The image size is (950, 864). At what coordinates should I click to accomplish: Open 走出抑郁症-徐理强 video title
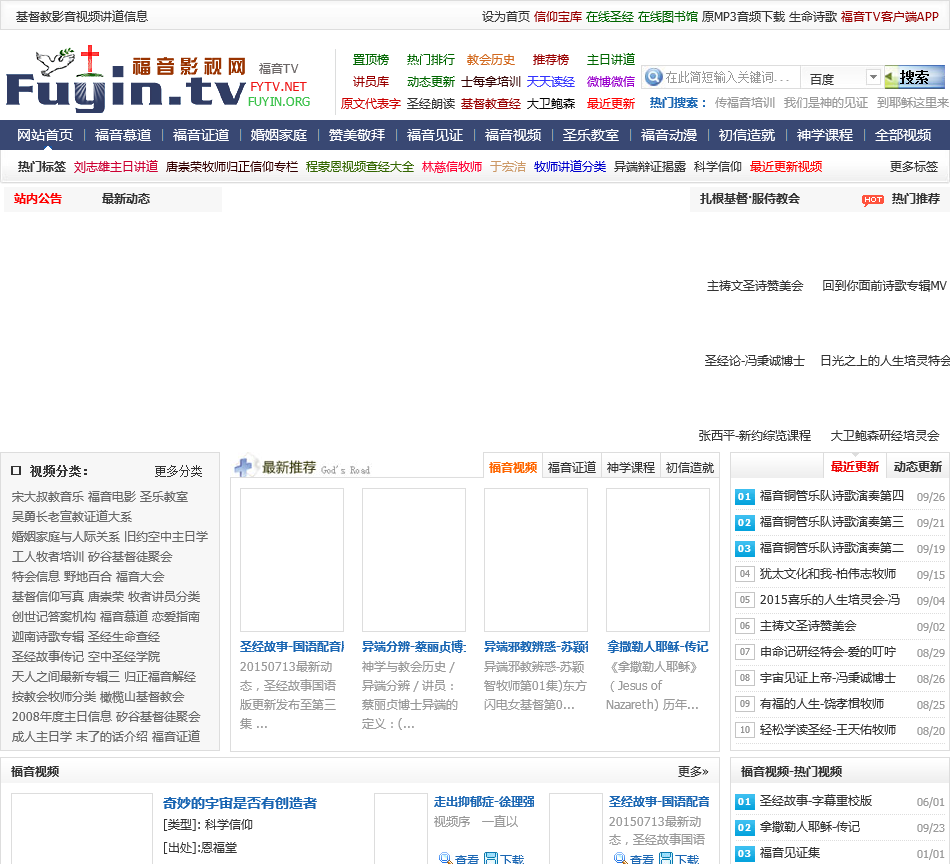(x=484, y=802)
